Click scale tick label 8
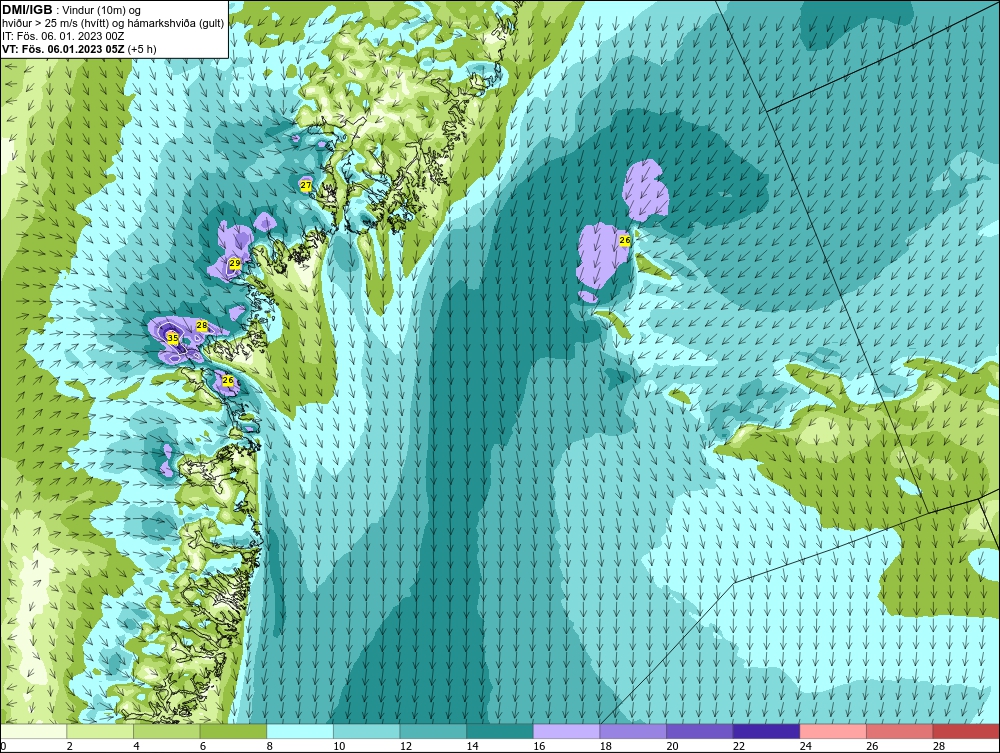 click(270, 746)
